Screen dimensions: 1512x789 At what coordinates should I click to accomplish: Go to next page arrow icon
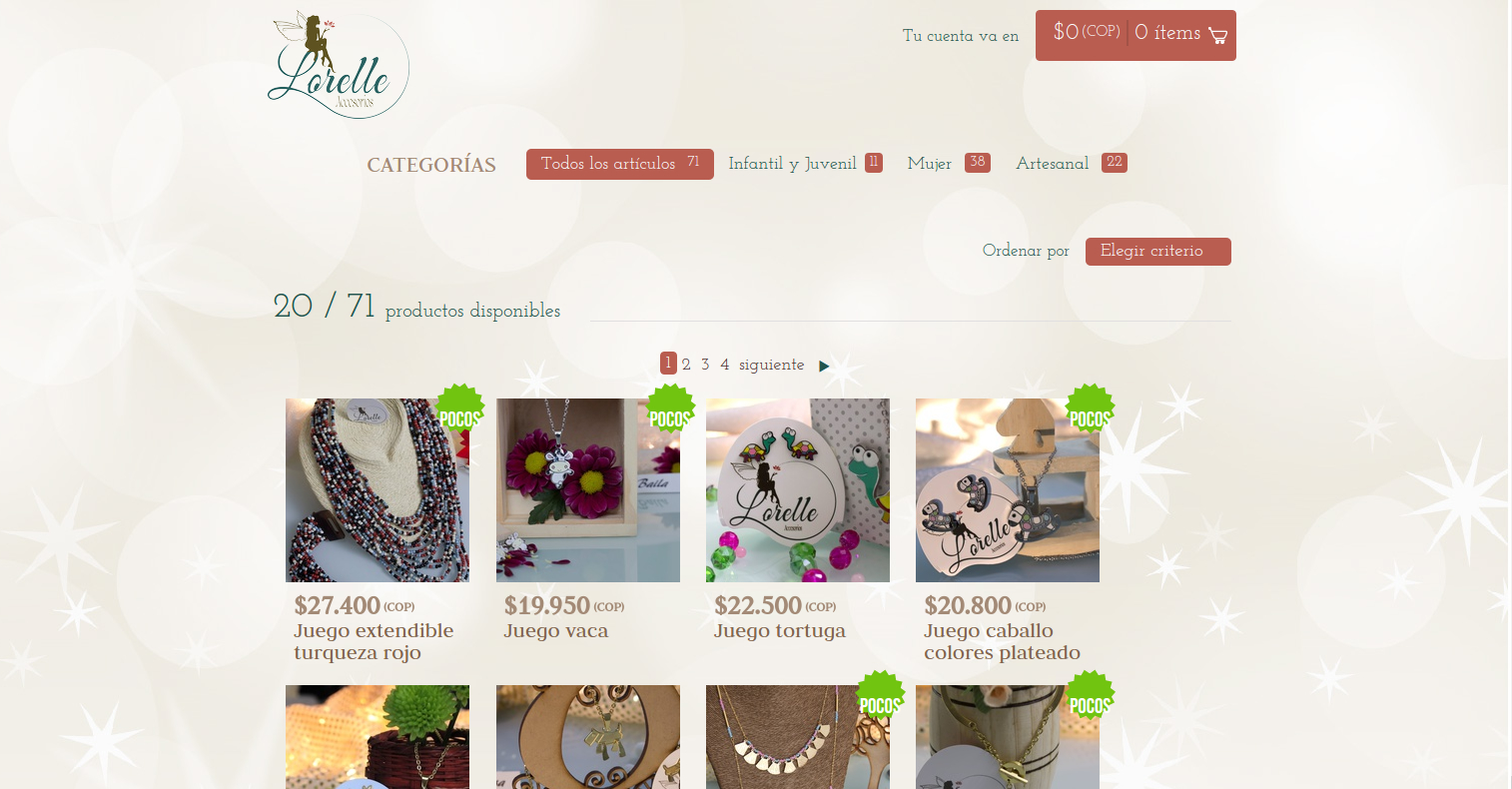tap(824, 366)
